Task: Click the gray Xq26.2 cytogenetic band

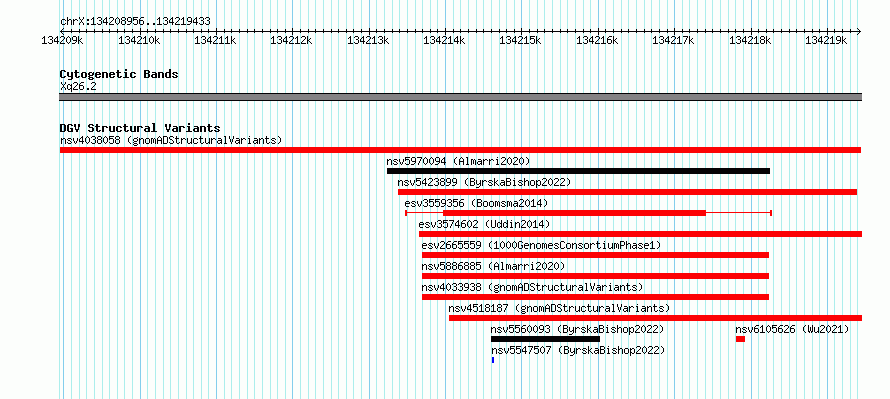Action: pos(460,97)
